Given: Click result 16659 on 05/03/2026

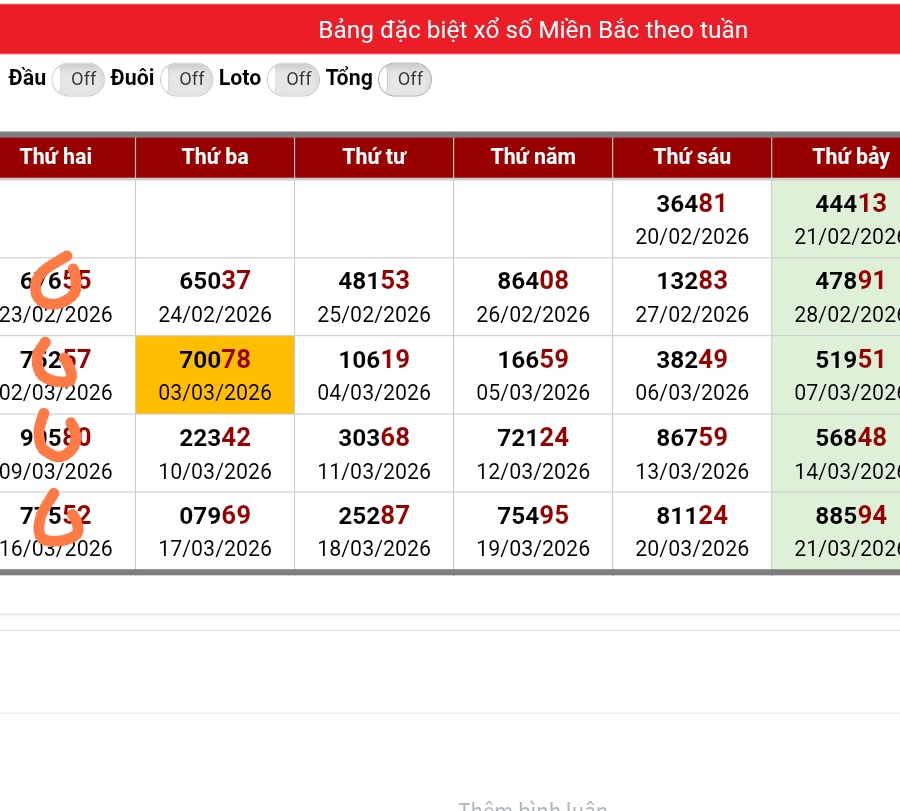Looking at the screenshot, I should coord(533,375).
